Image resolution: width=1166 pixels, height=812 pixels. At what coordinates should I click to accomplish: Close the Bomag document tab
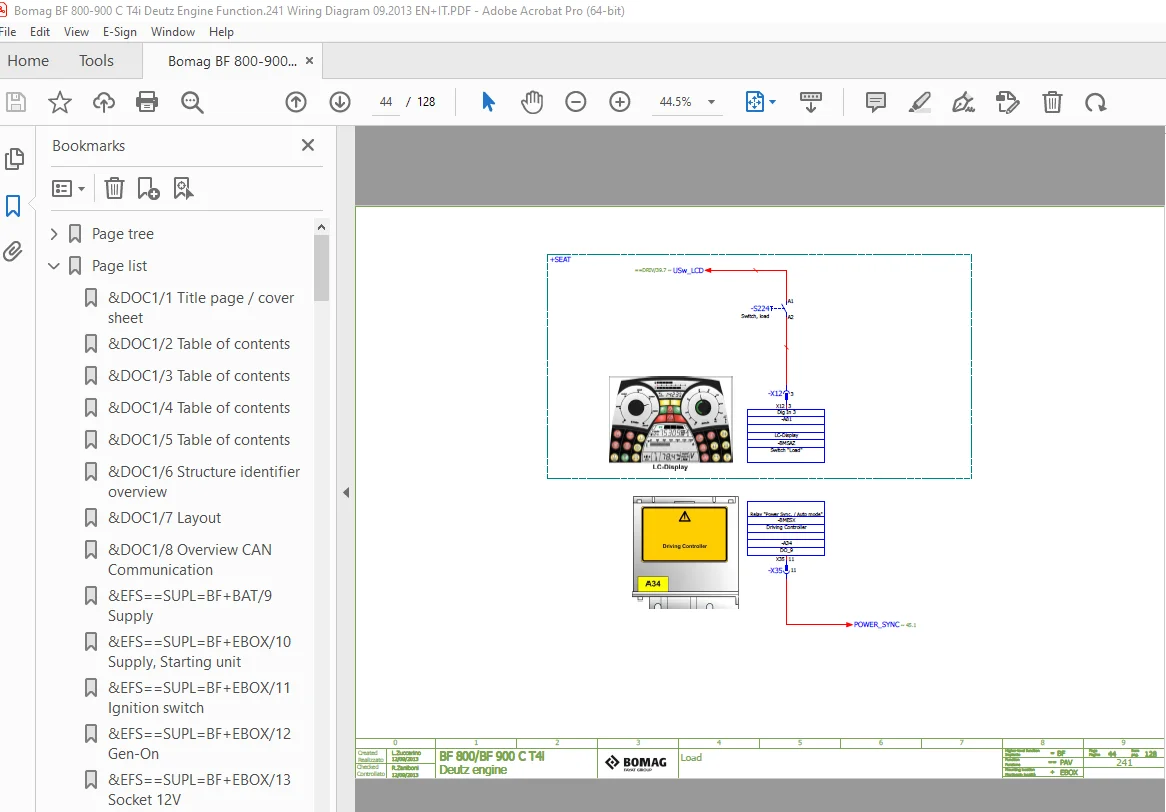[309, 61]
